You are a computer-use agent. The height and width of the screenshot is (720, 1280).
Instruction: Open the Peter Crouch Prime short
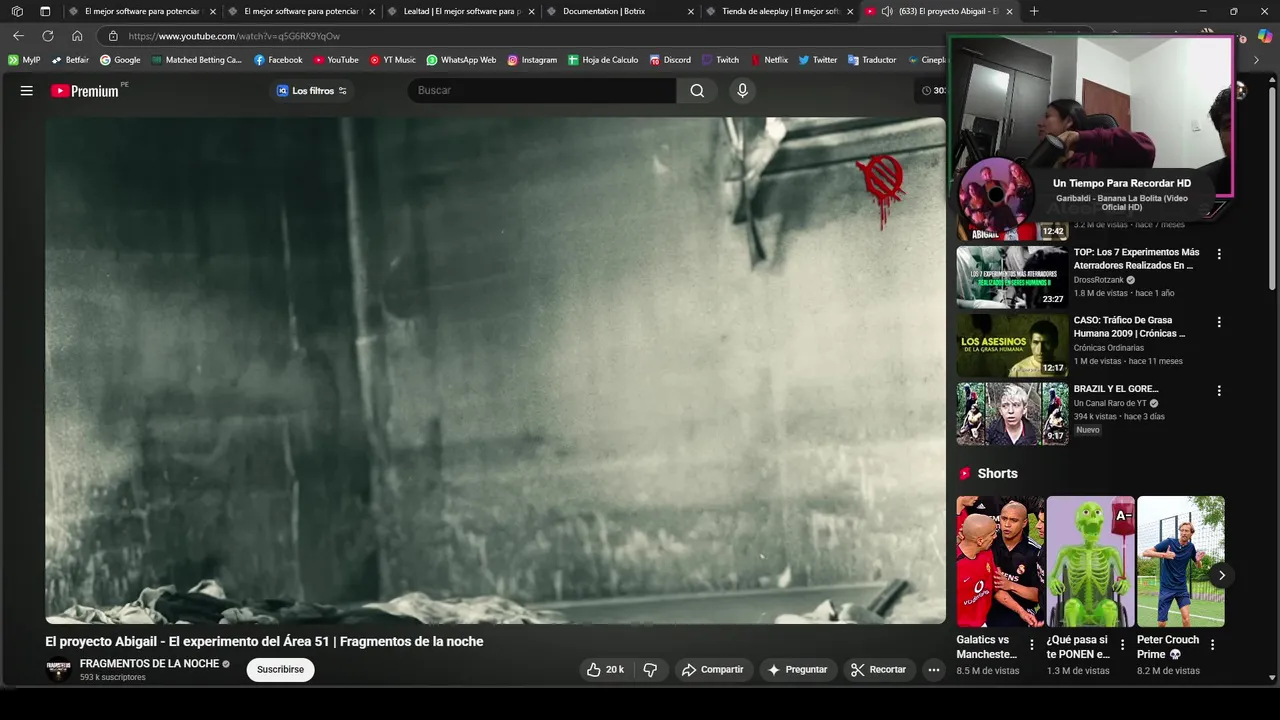click(x=1180, y=561)
